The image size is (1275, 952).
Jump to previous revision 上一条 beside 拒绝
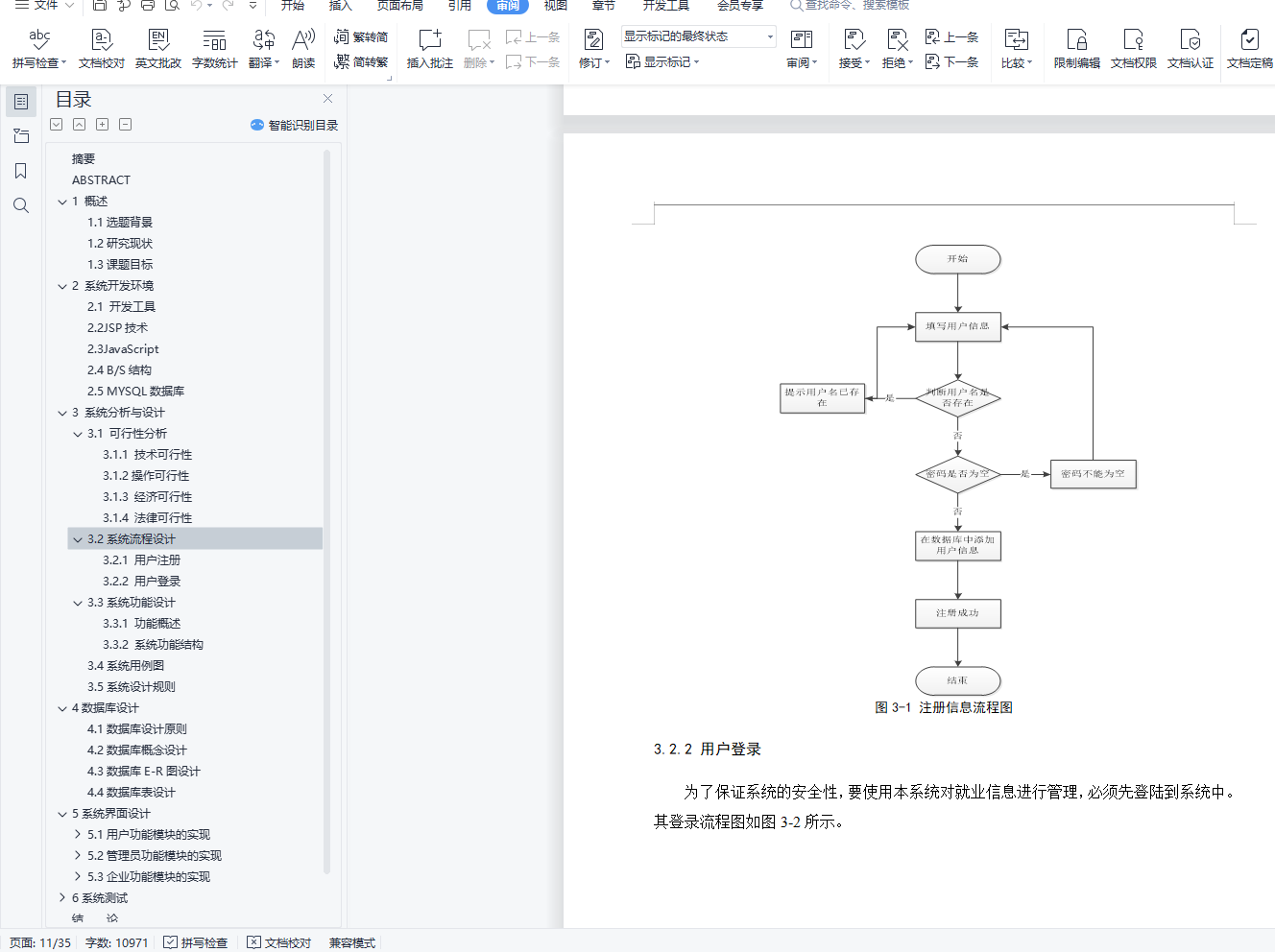(x=951, y=37)
